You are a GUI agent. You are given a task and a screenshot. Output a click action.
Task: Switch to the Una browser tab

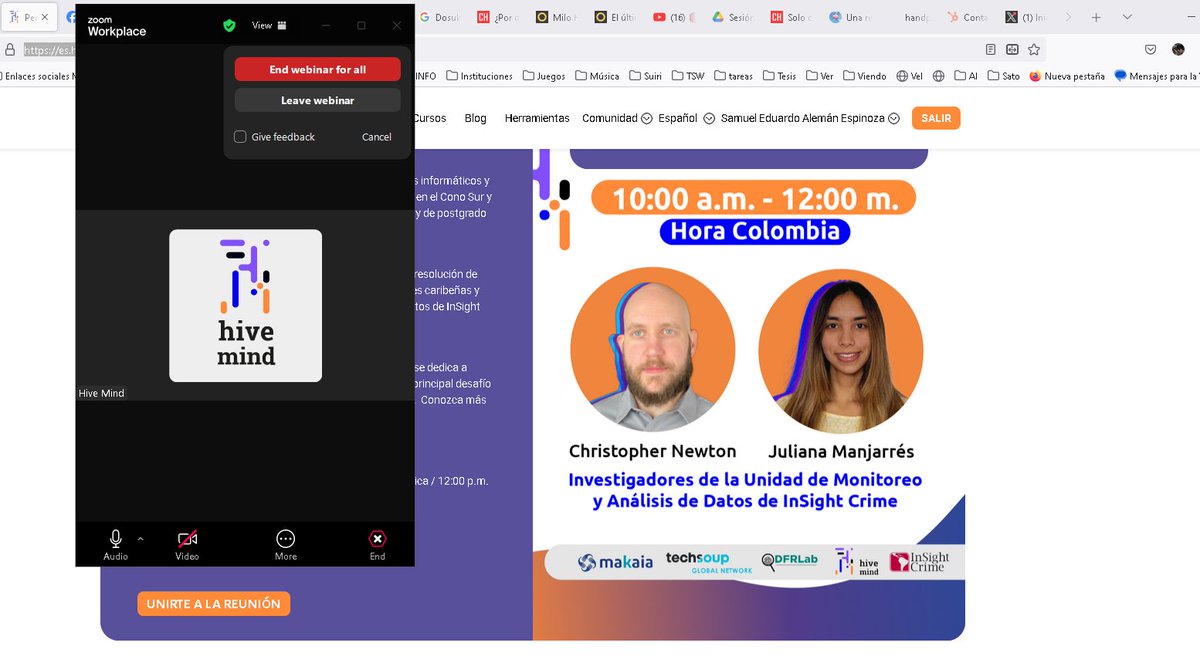coord(848,17)
